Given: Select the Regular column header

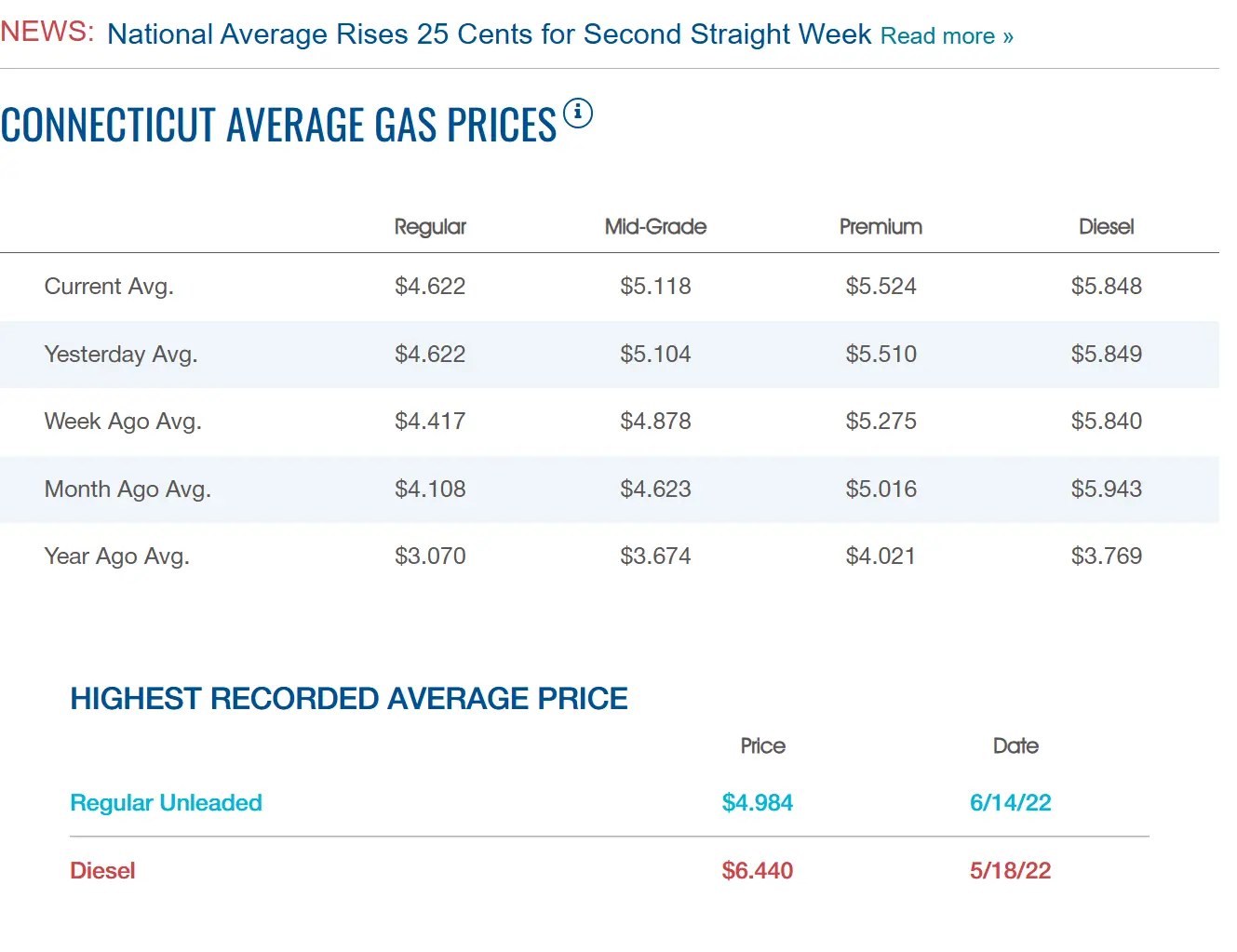Looking at the screenshot, I should click(x=430, y=227).
